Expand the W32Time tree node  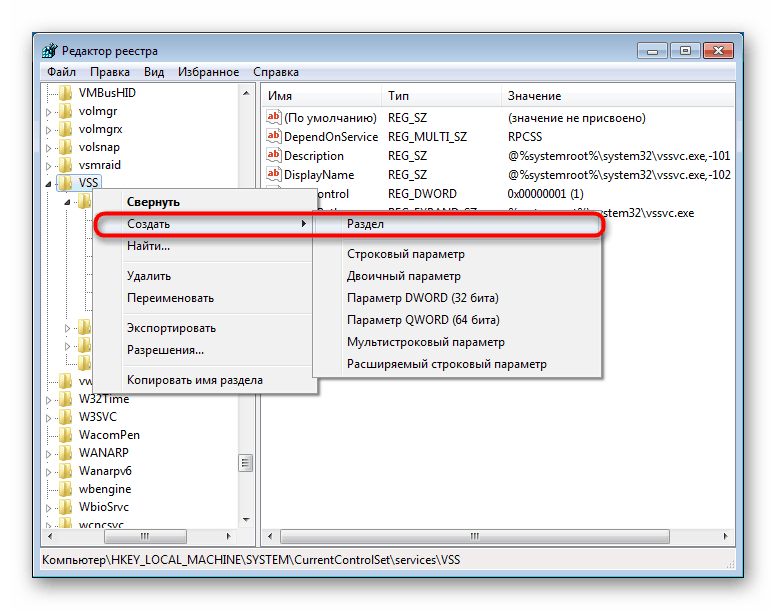tap(48, 400)
